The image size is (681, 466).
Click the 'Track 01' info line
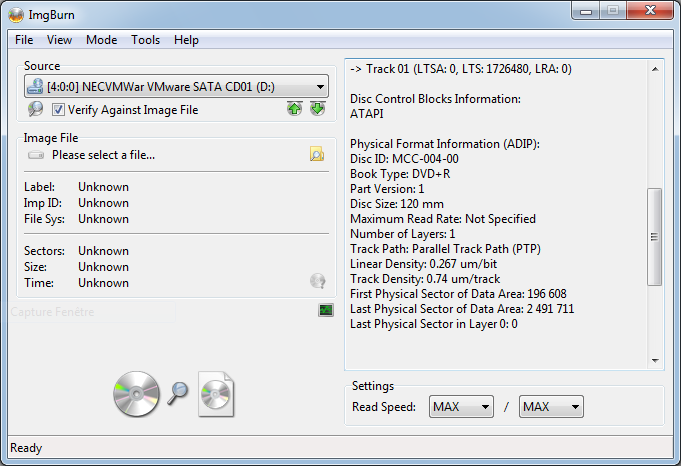460,69
